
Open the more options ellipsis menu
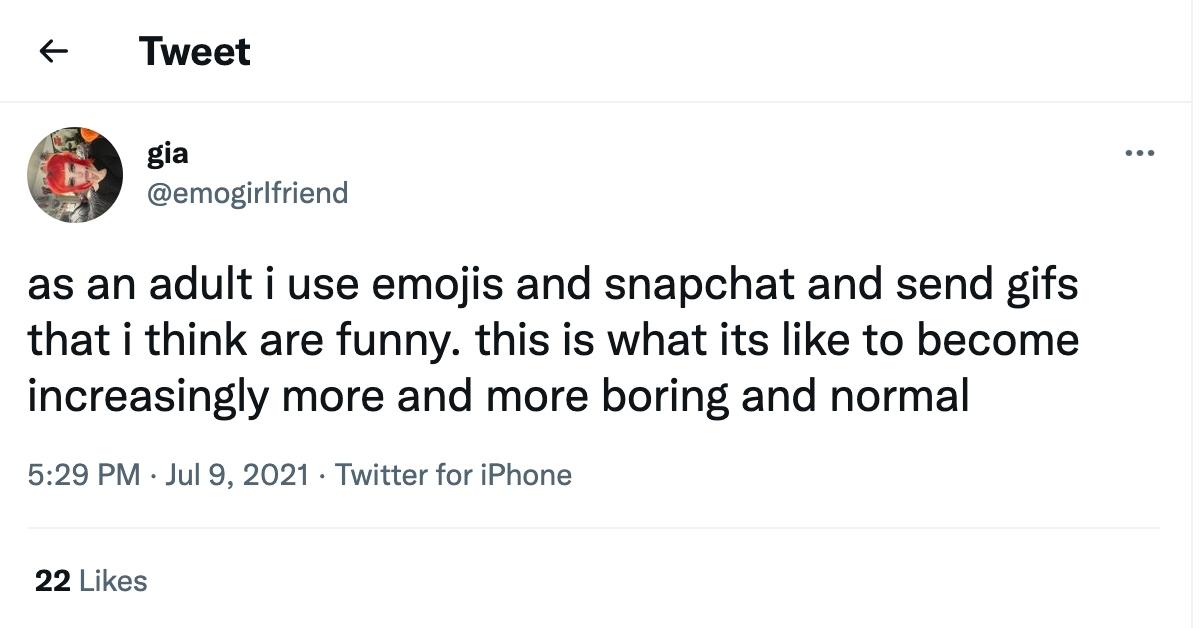click(1139, 153)
